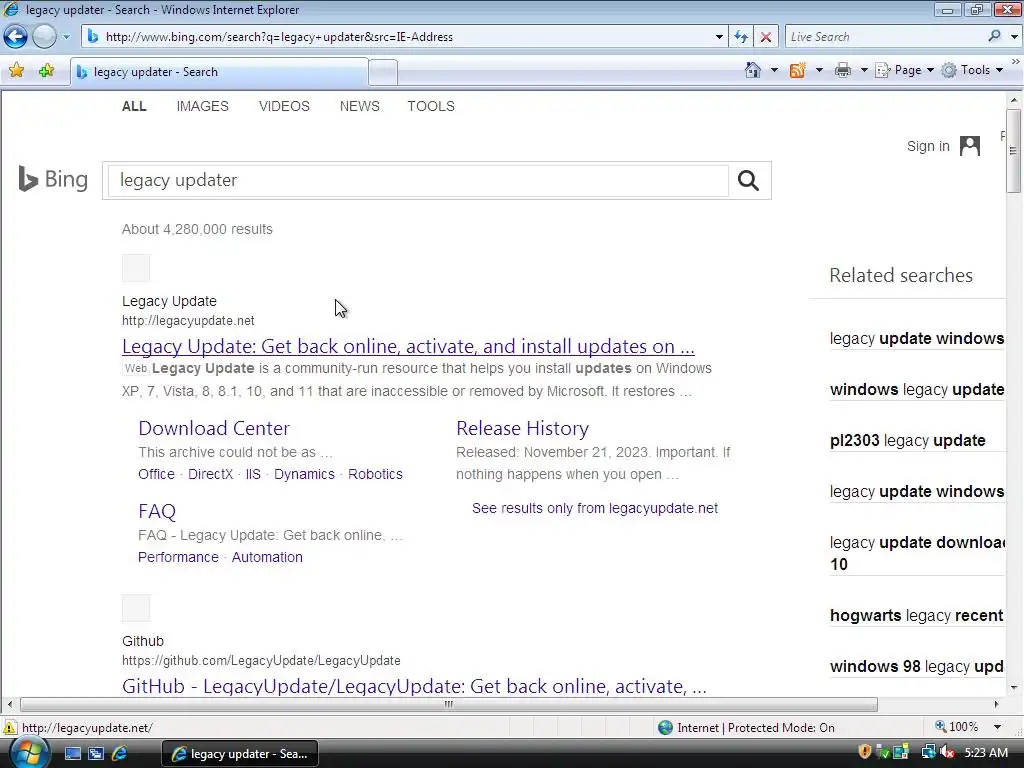Screen dimensions: 1024x768
Task: Click 'See results only from legacyupdate.net'
Action: [x=595, y=508]
